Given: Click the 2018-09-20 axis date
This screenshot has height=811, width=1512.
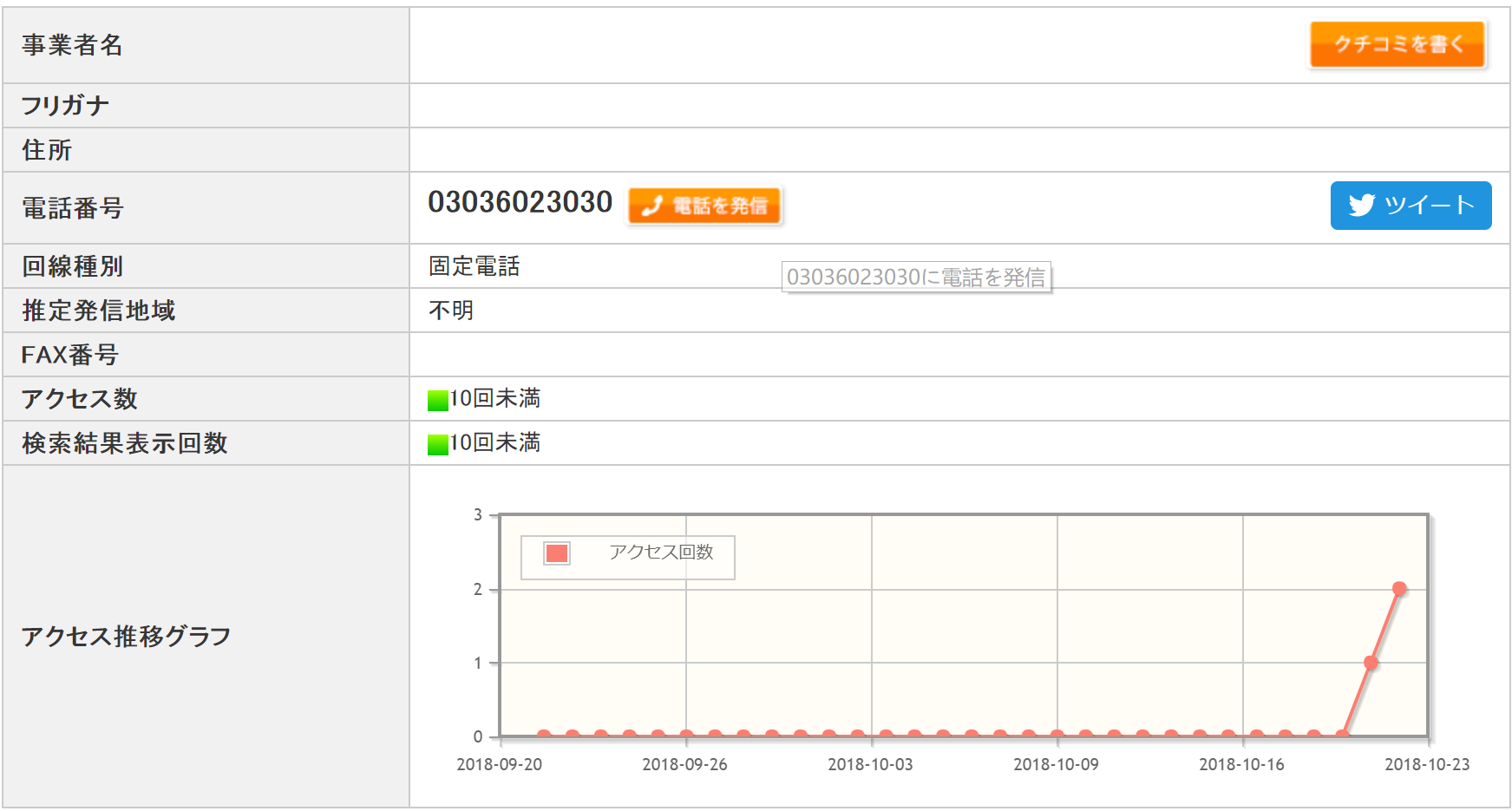Looking at the screenshot, I should 500,764.
